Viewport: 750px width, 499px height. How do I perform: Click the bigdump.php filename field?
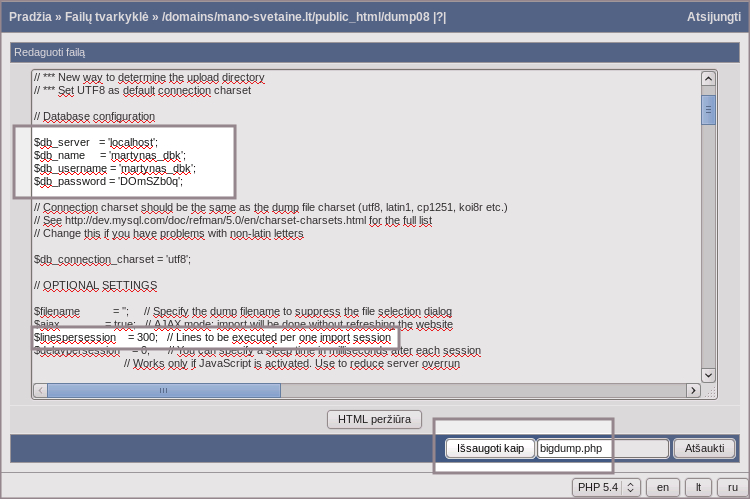point(602,448)
